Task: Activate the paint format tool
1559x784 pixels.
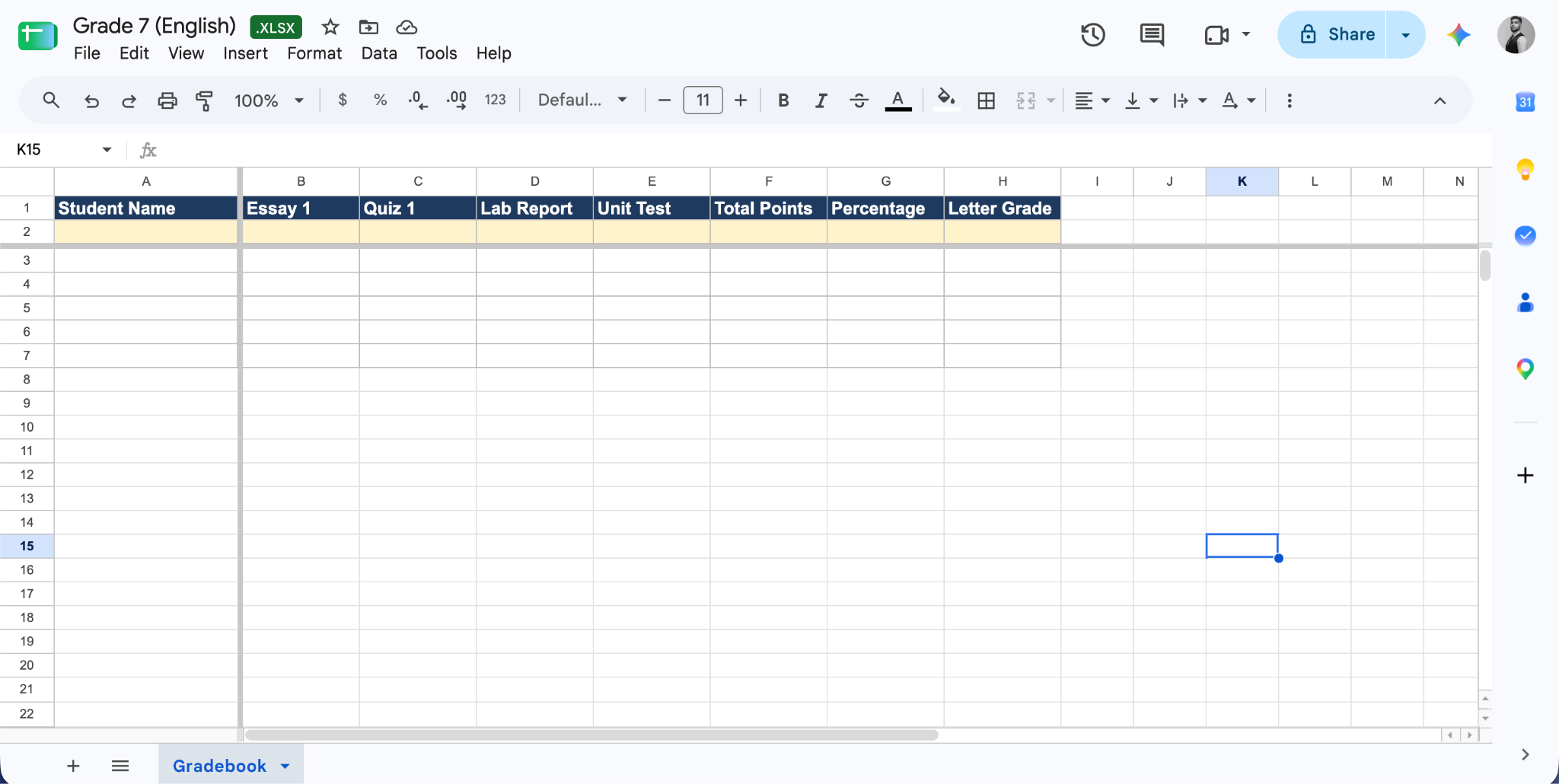Action: [204, 100]
